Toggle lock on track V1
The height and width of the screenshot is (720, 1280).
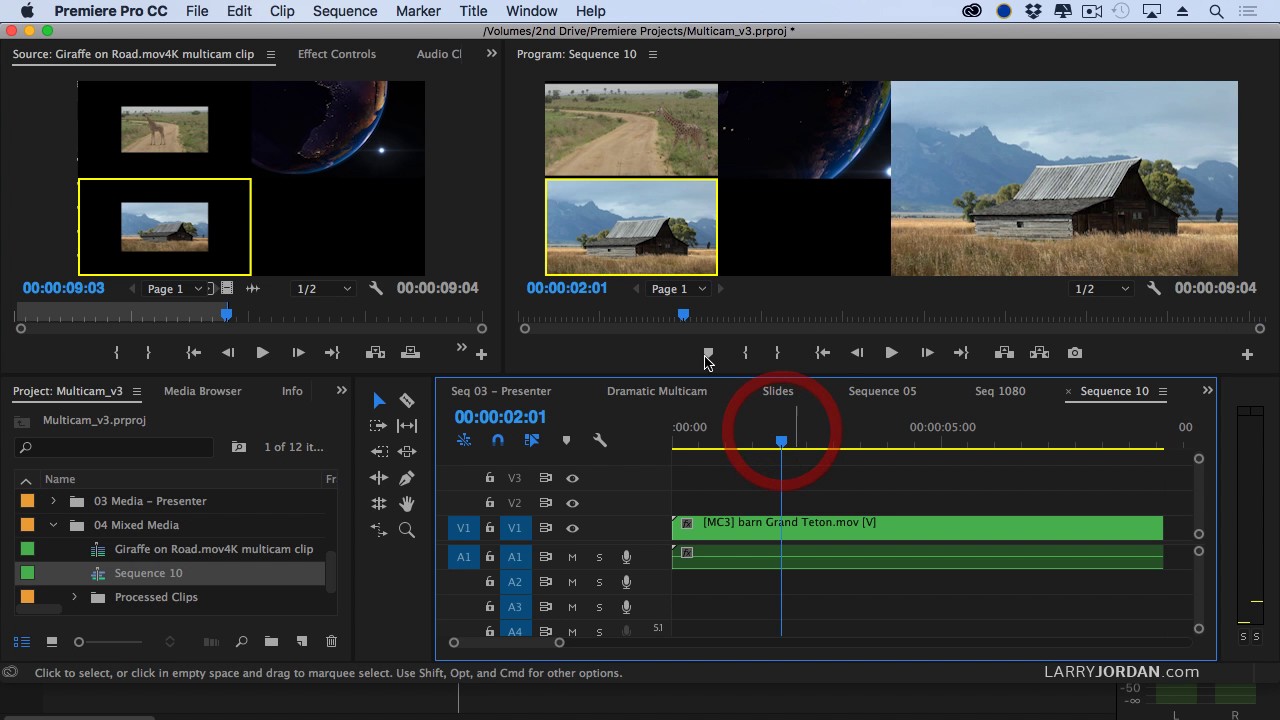click(x=490, y=528)
